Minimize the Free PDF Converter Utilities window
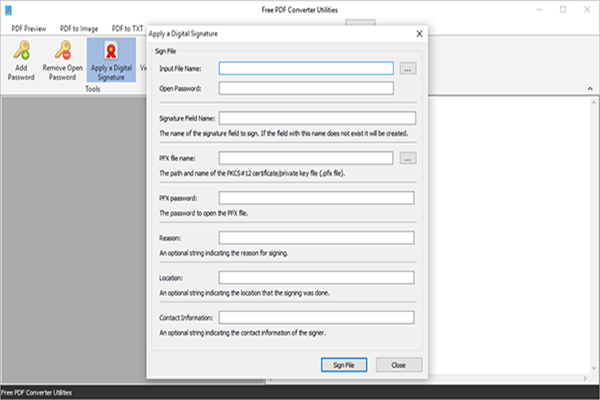The image size is (600, 400). tap(534, 9)
